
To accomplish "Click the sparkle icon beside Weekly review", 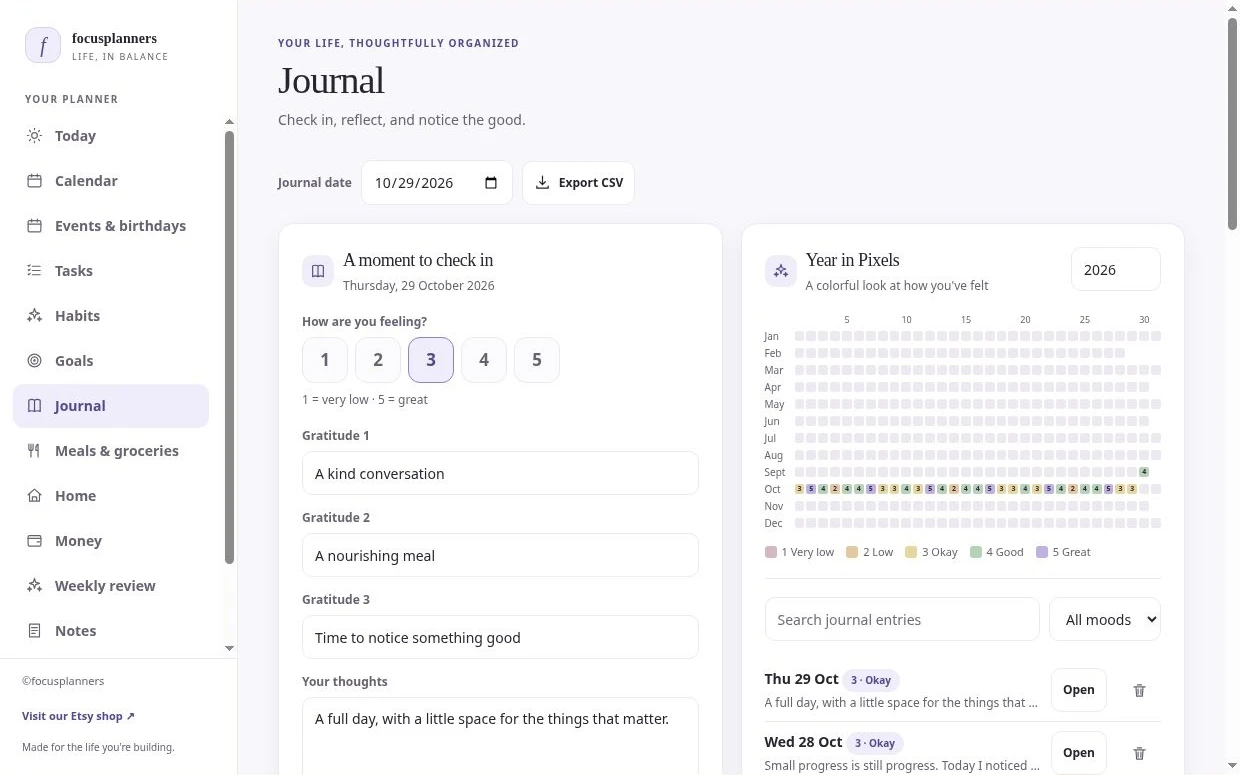I will [34, 586].
